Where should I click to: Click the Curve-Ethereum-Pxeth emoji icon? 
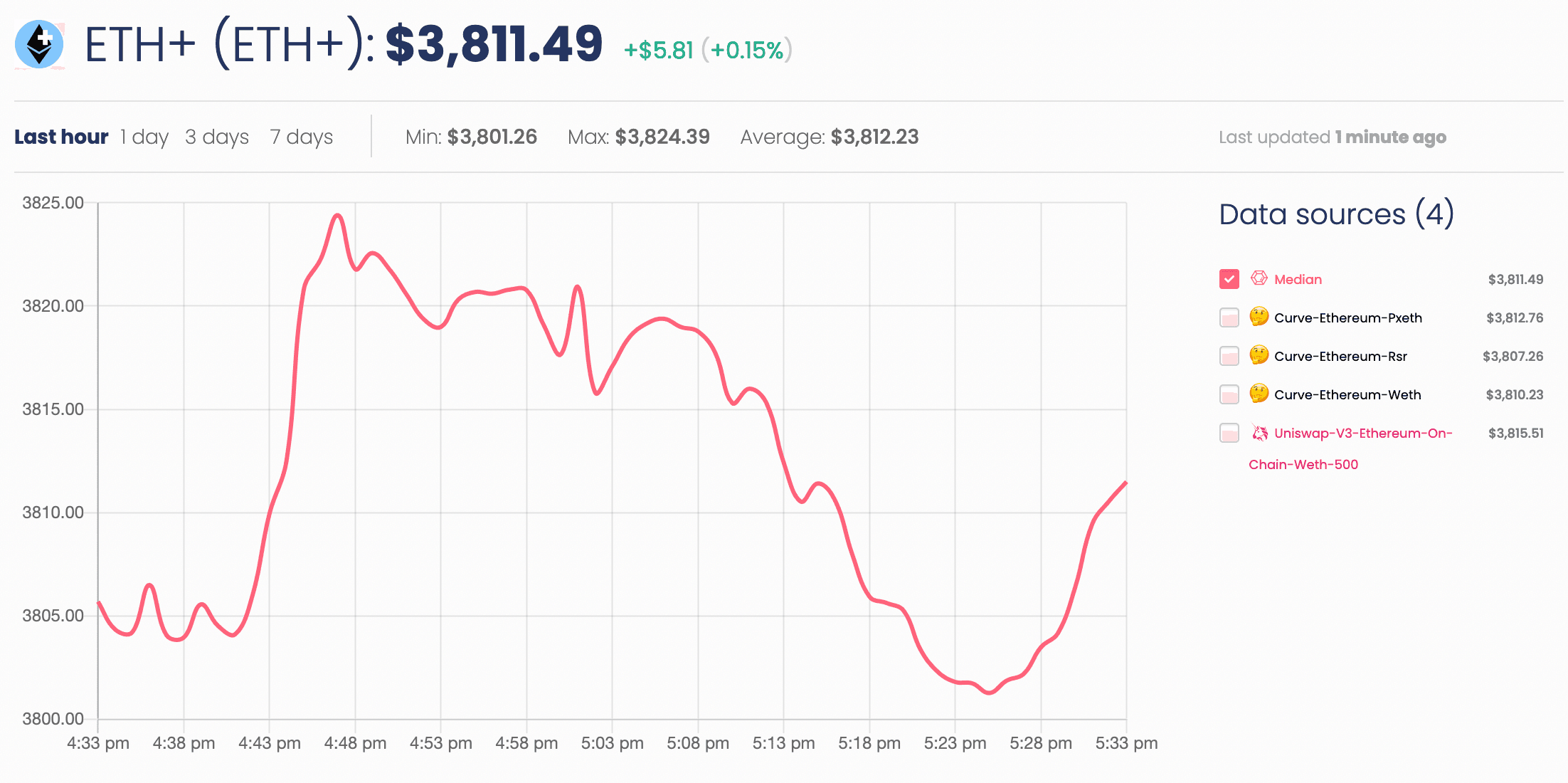coord(1259,317)
